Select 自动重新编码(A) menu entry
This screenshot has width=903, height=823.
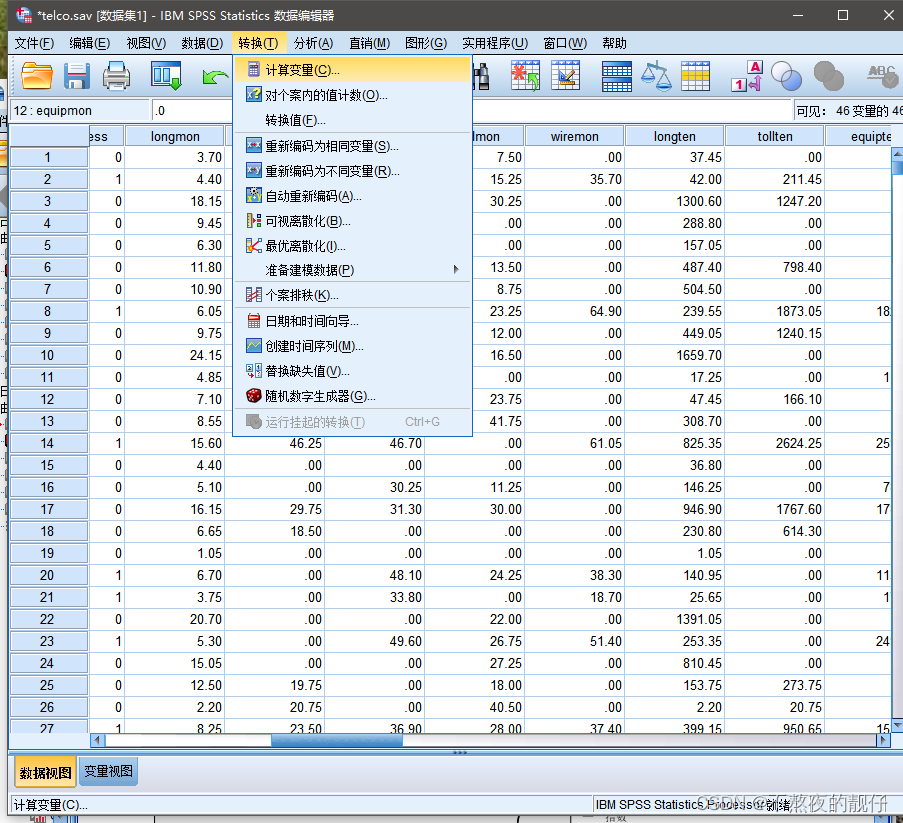pyautogui.click(x=352, y=196)
